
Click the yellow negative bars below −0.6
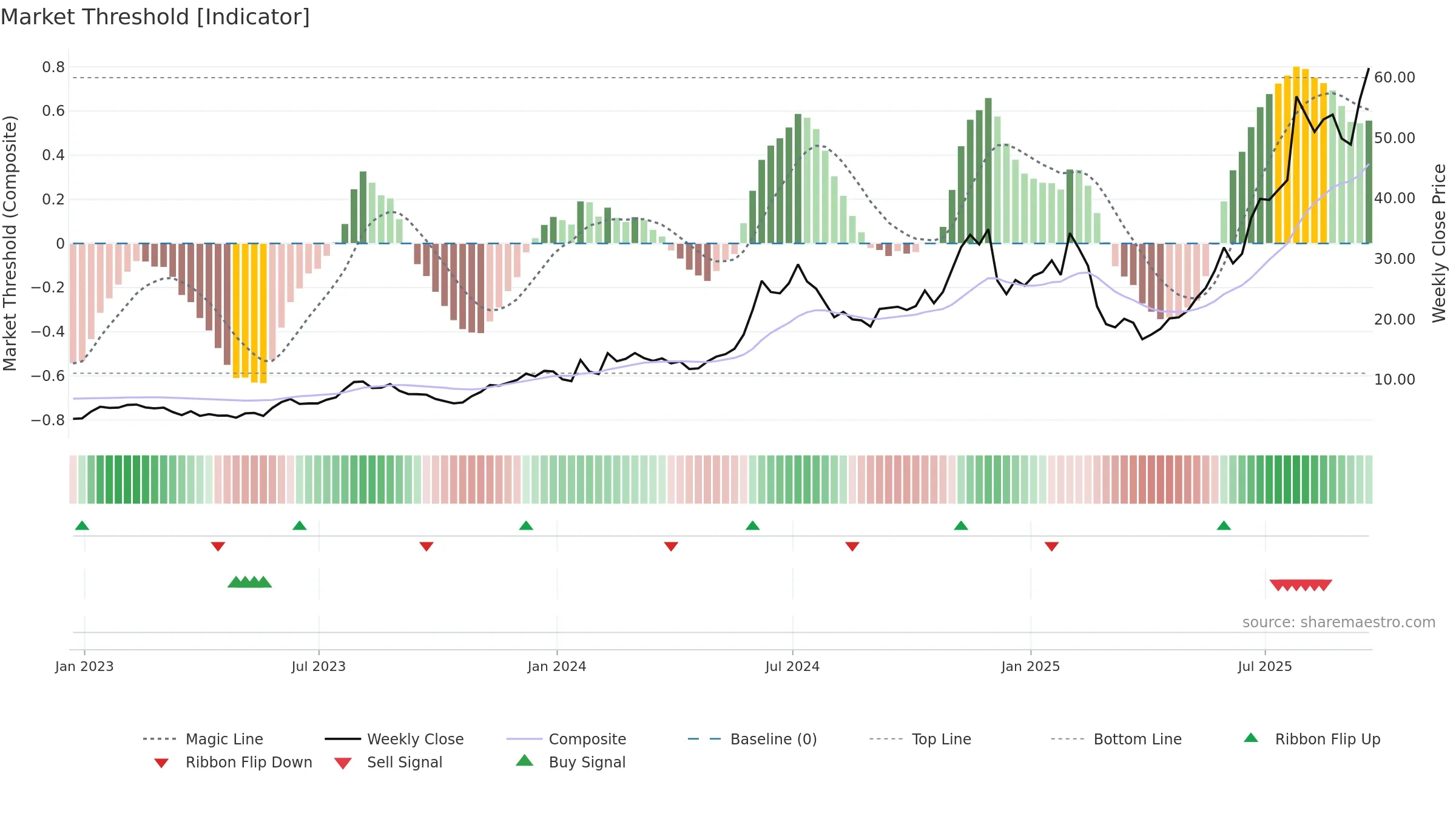(249, 312)
